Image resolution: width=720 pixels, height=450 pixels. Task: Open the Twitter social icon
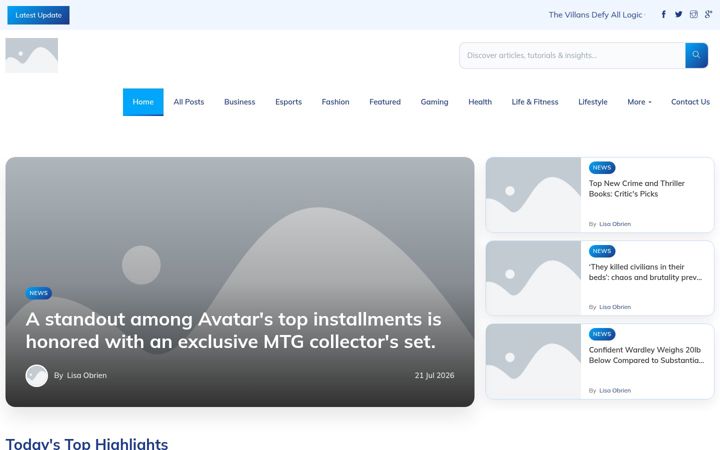(679, 15)
